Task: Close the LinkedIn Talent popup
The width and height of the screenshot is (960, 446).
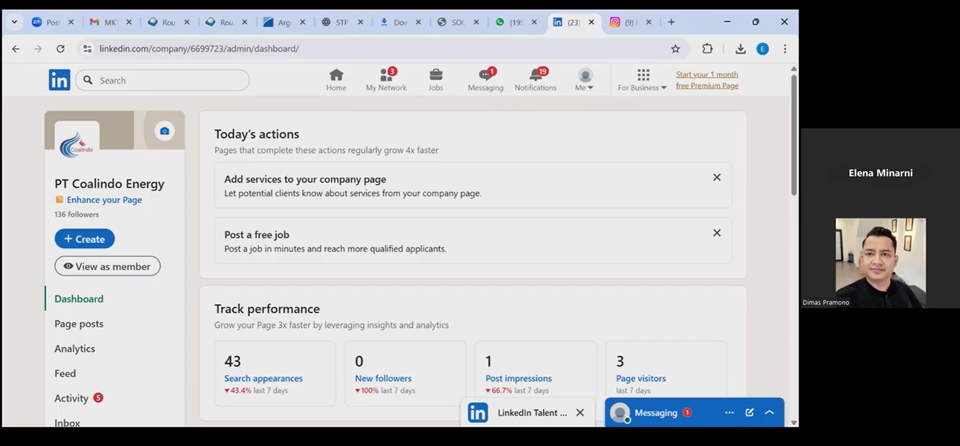Action: point(580,413)
